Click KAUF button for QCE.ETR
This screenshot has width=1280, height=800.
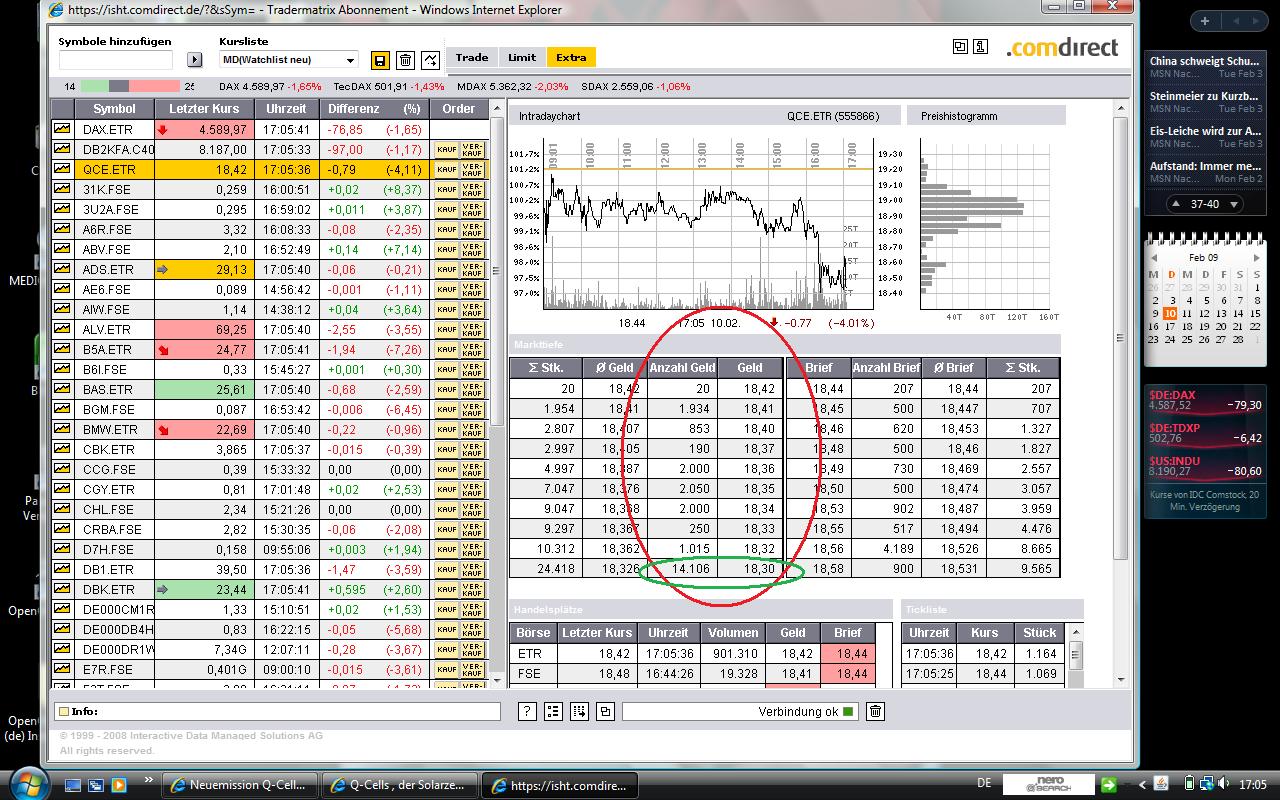point(446,169)
